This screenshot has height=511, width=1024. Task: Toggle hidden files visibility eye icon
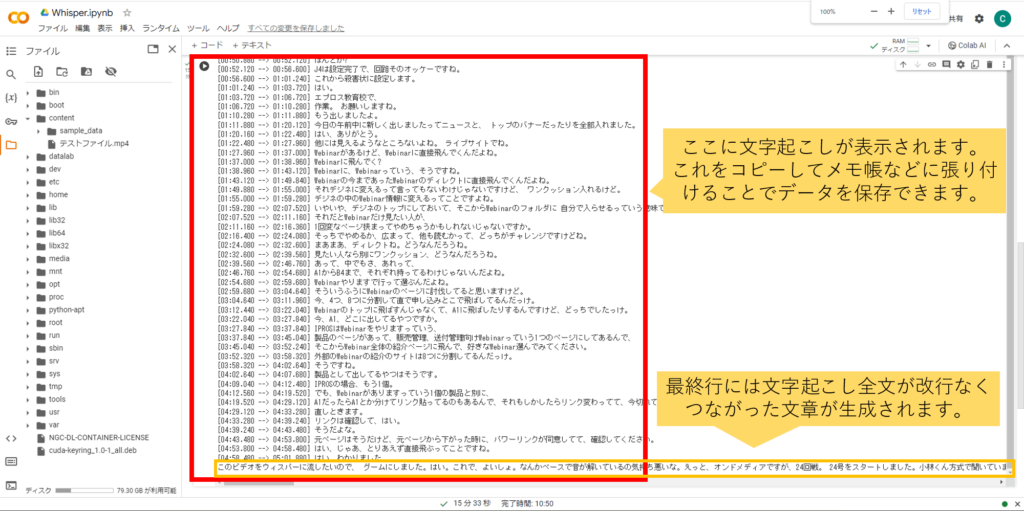pyautogui.click(x=110, y=72)
